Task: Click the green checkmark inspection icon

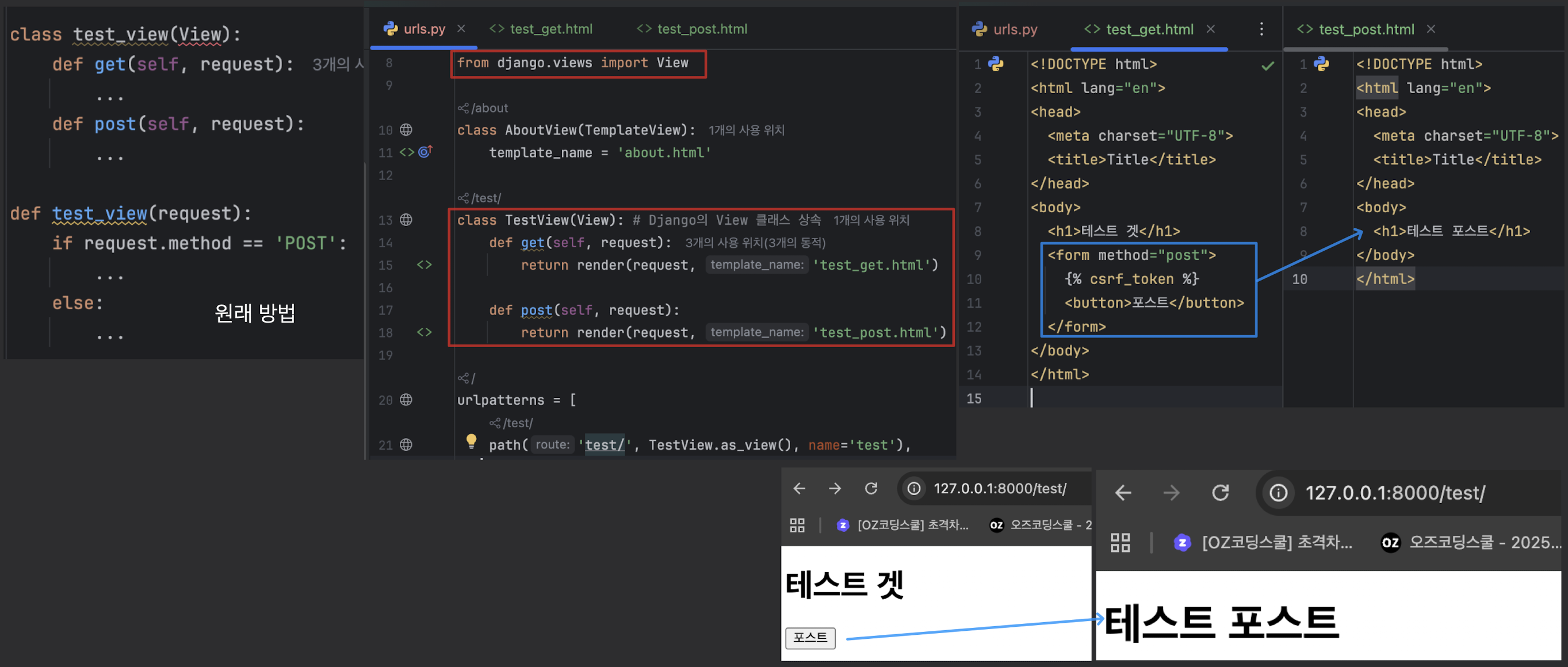Action: point(1267,66)
